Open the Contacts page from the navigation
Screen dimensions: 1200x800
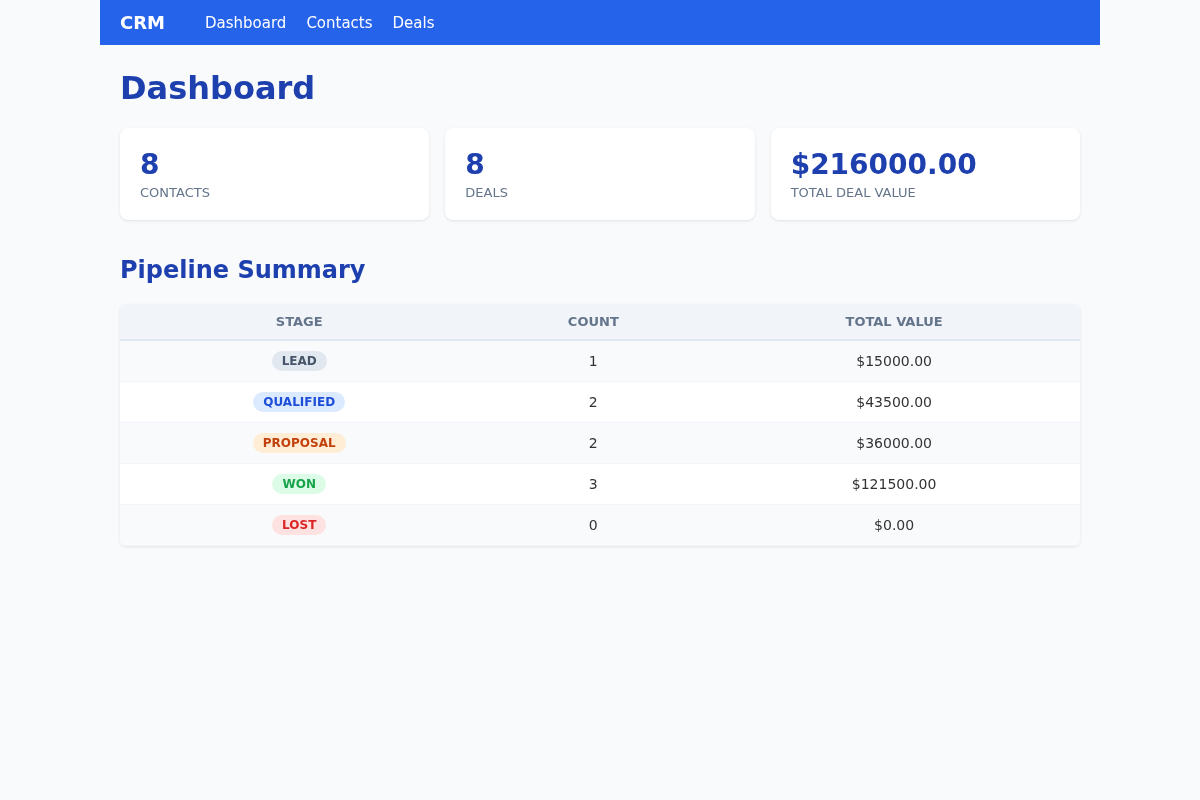tap(339, 22)
